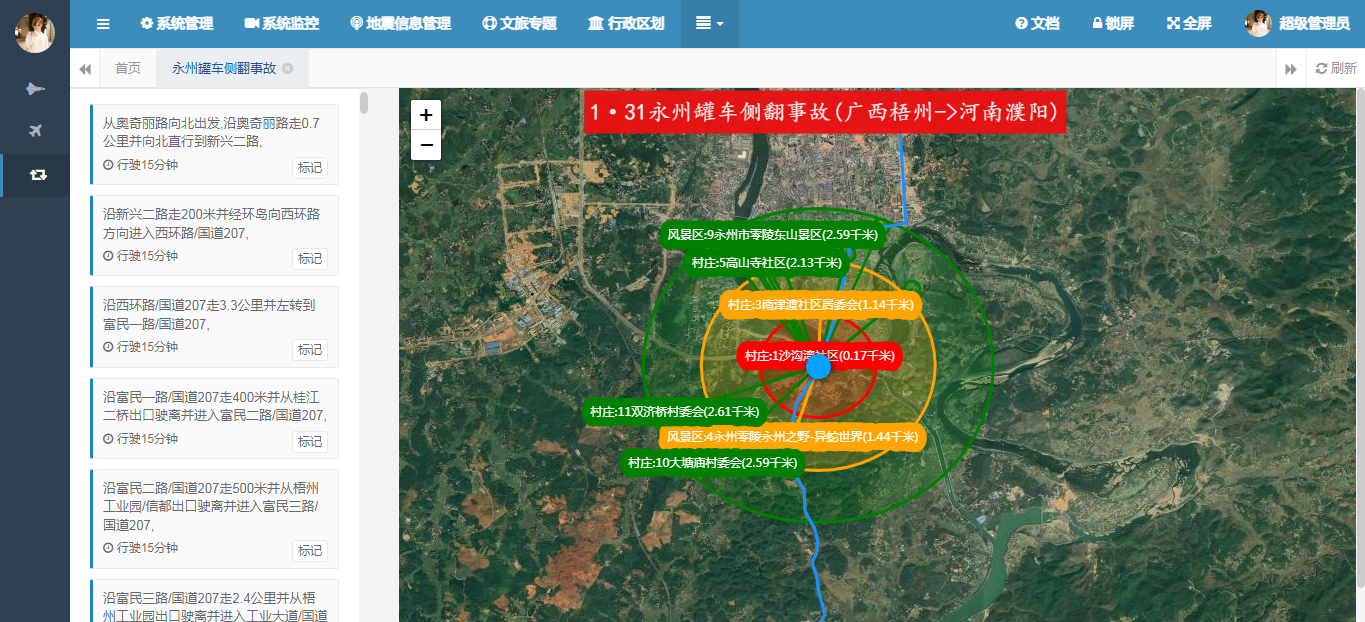
Task: Select the fighter jet sidebar icon
Action: point(35,88)
